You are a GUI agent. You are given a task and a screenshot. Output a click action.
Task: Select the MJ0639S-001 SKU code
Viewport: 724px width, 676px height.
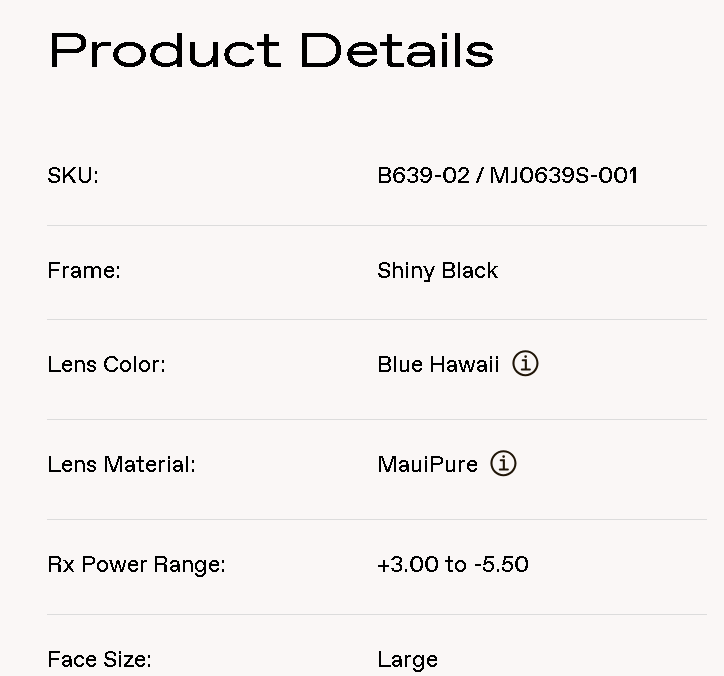coord(563,176)
